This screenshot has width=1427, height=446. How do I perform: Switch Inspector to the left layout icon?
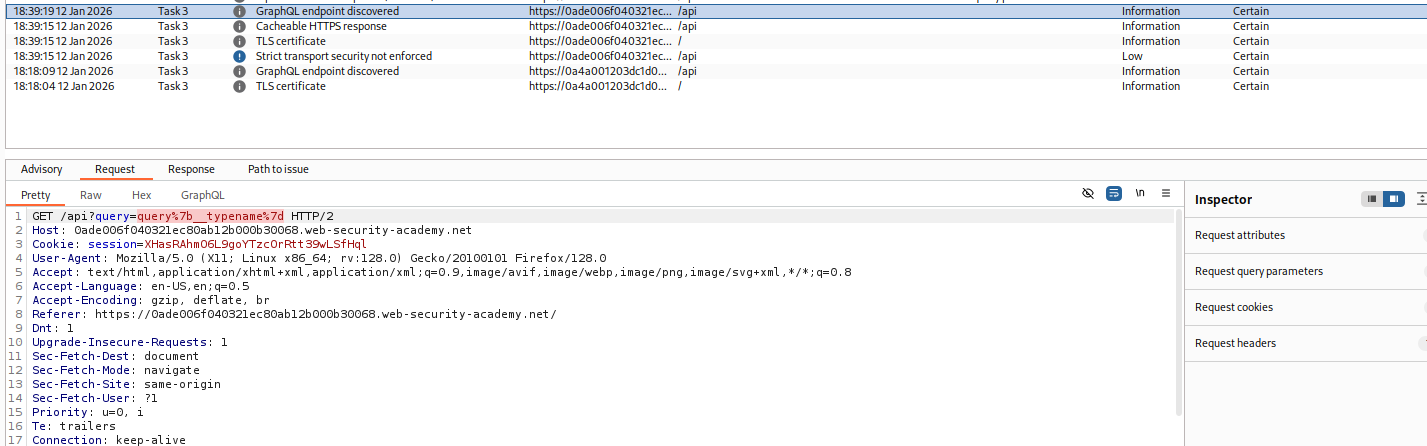(1372, 199)
